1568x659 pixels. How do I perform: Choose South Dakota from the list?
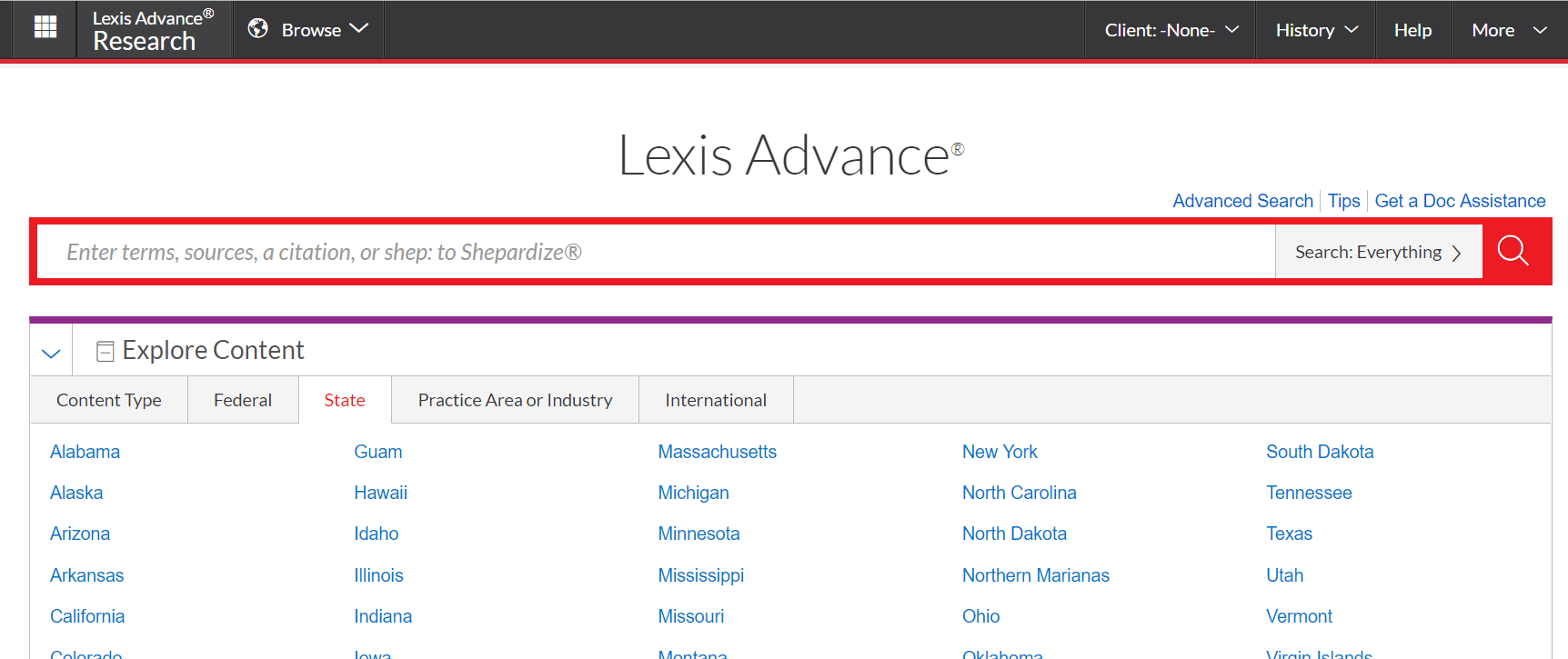tap(1320, 452)
